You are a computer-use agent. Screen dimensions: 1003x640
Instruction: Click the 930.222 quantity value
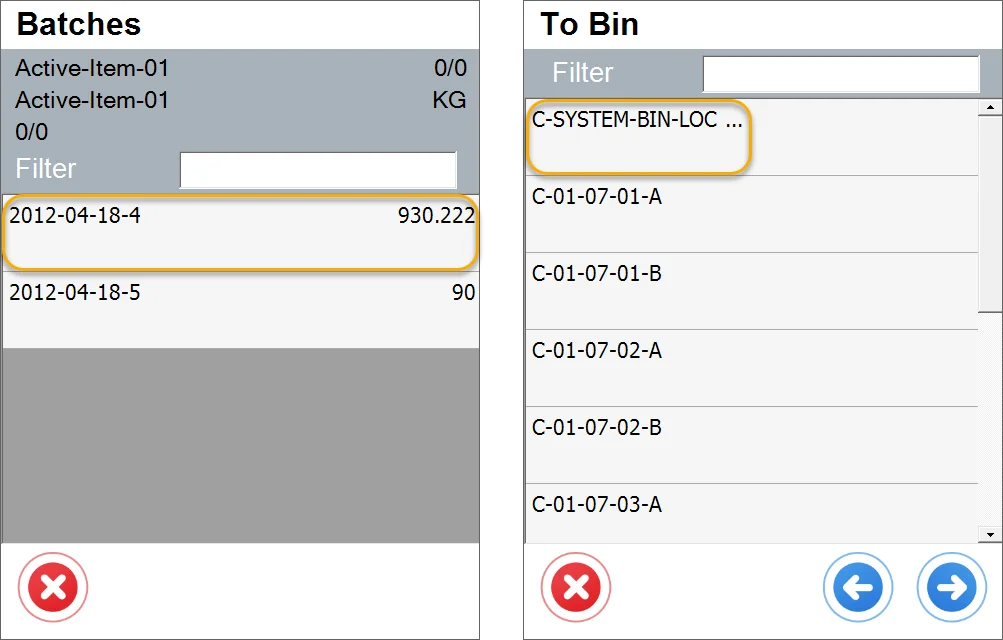coord(436,215)
